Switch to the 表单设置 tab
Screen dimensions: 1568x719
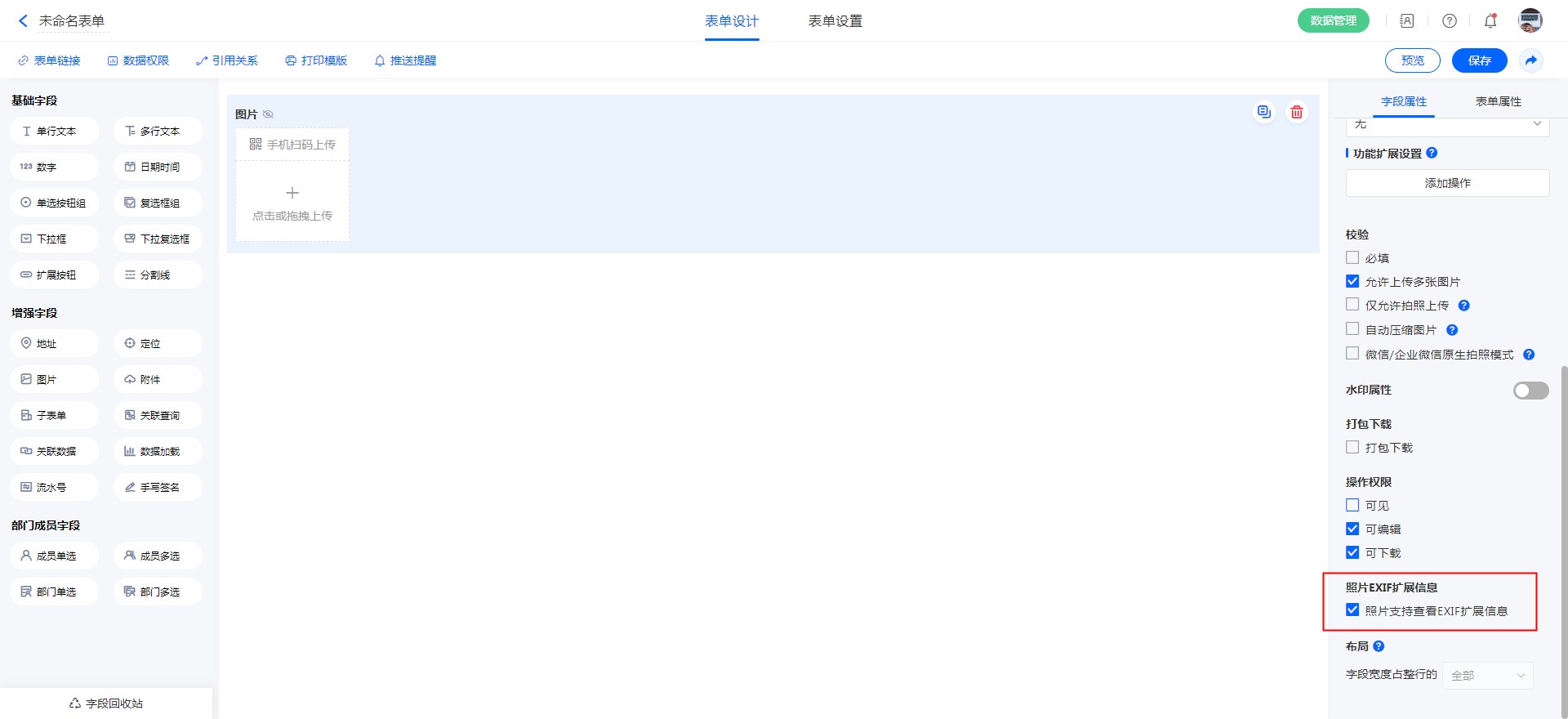[x=835, y=21]
